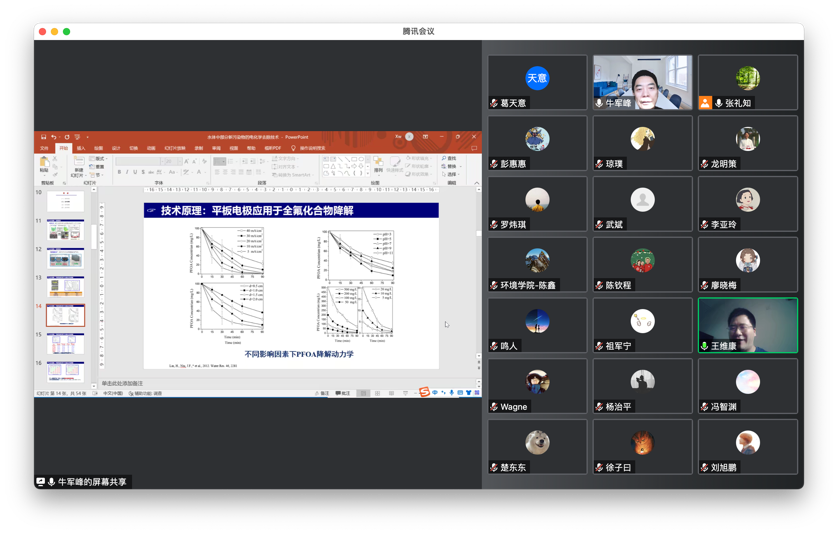Screen dimensions: 838x534
Task: Toggle Bold formatting in font group
Action: (119, 172)
